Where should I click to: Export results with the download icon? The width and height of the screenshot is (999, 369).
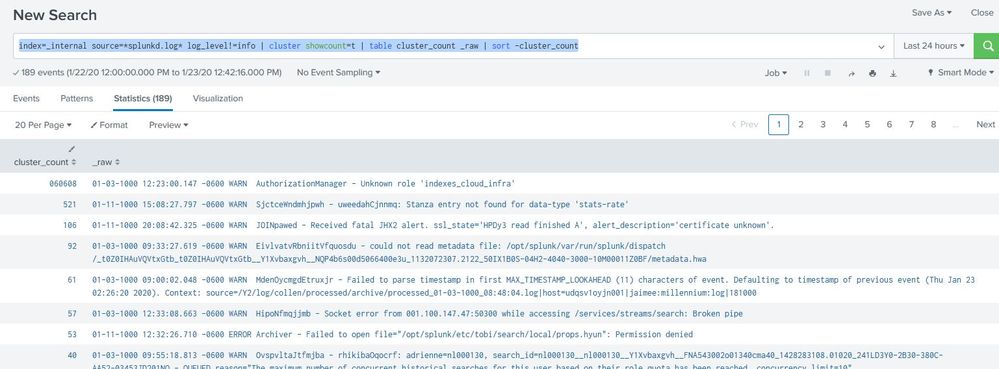pos(893,73)
